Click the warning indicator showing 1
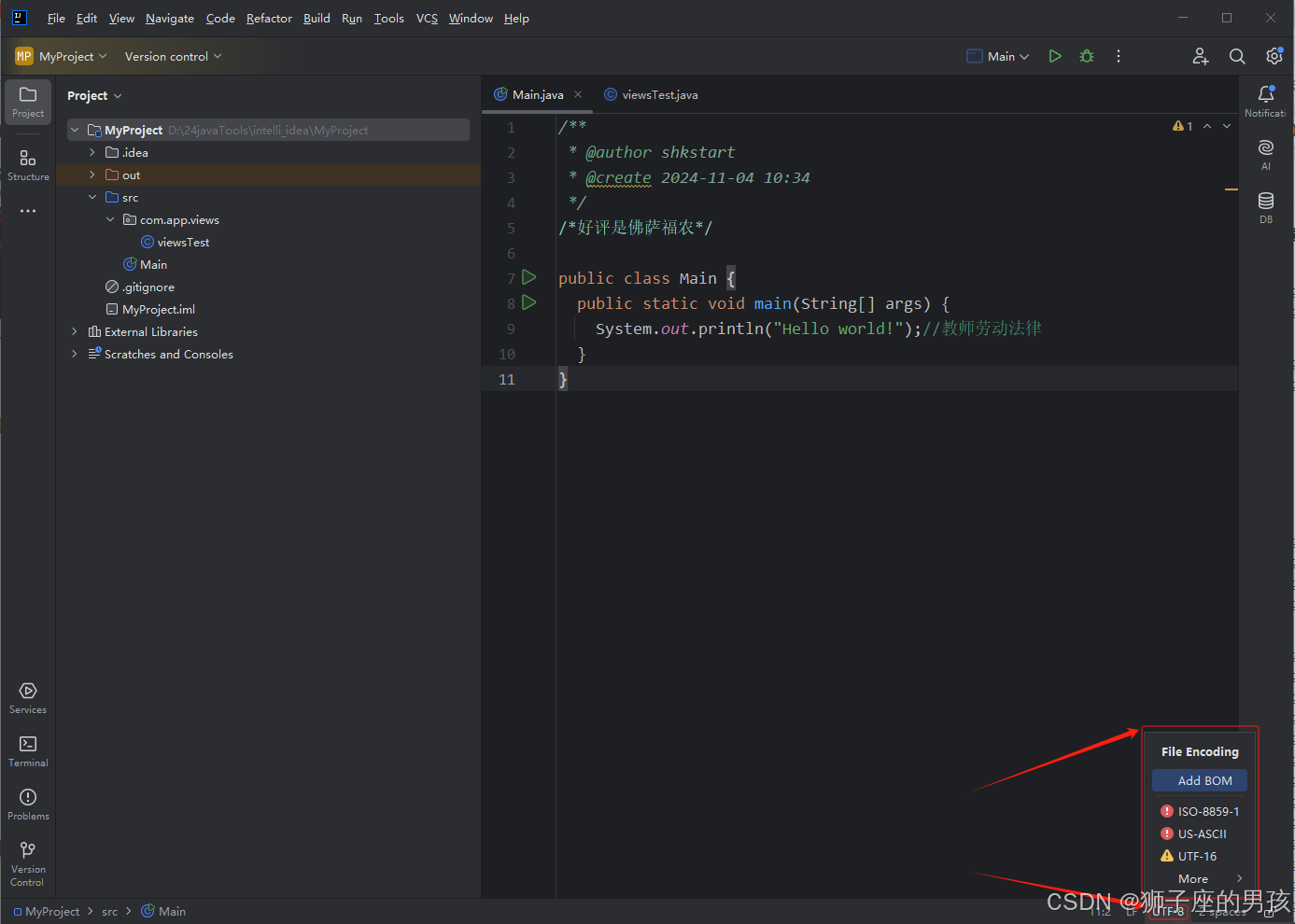The height and width of the screenshot is (924, 1295). click(1183, 126)
